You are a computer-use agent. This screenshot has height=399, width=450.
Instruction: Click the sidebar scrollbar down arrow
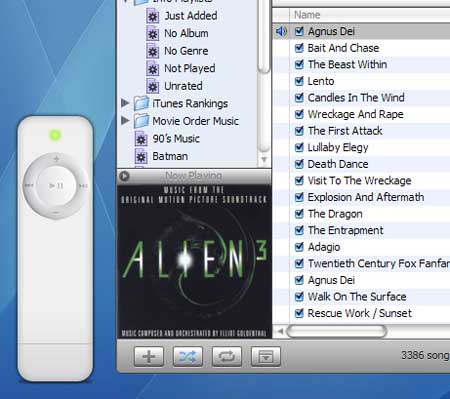(264, 160)
